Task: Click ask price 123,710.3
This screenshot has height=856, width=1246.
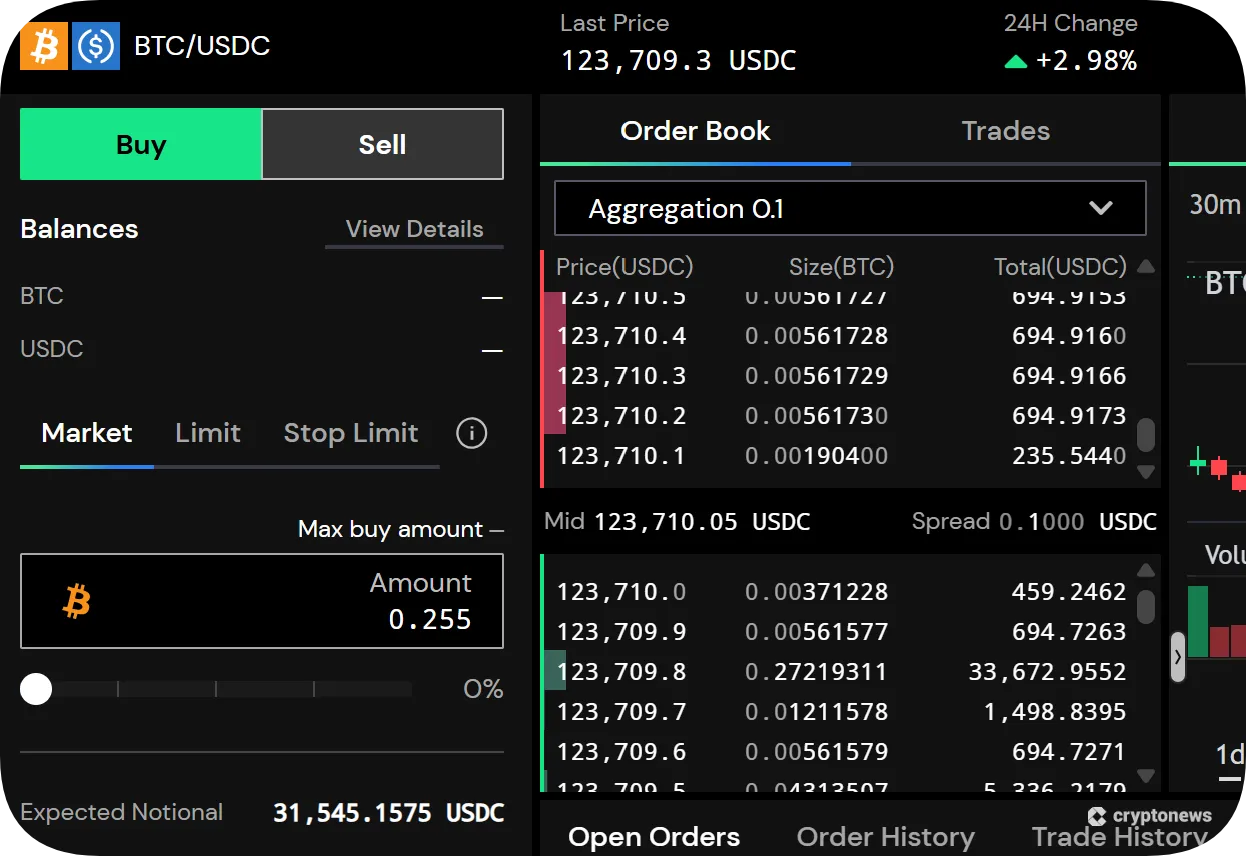Action: pyautogui.click(x=621, y=376)
